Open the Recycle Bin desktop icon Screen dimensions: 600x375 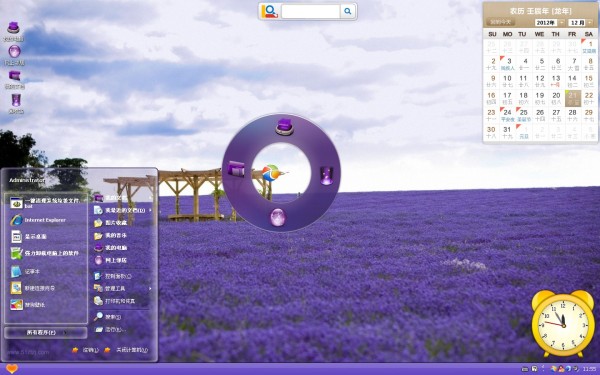click(16, 103)
